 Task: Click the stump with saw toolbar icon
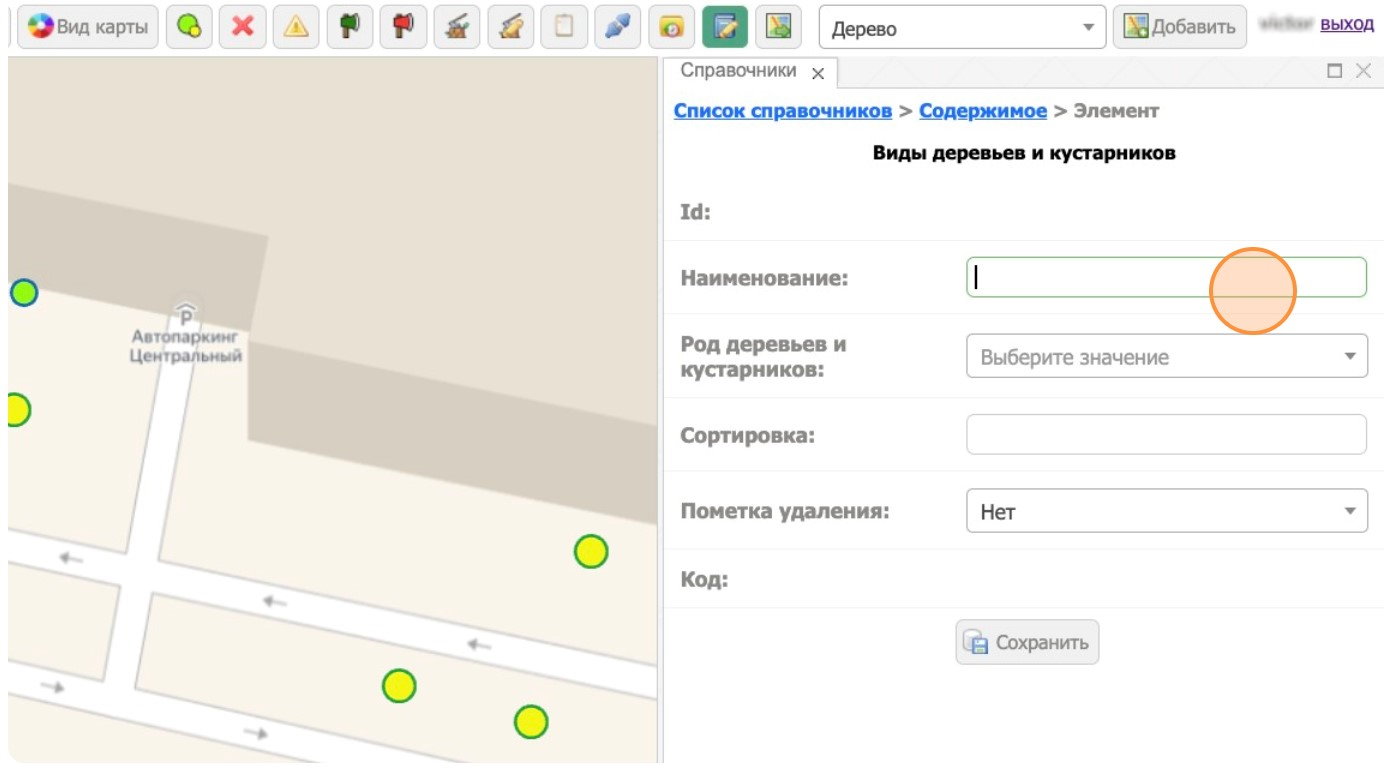457,27
